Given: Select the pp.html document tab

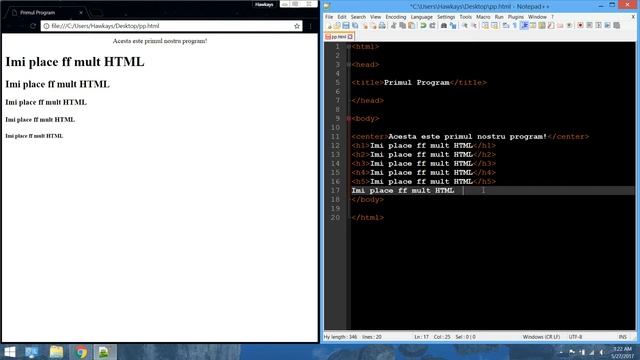Looking at the screenshot, I should (339, 37).
